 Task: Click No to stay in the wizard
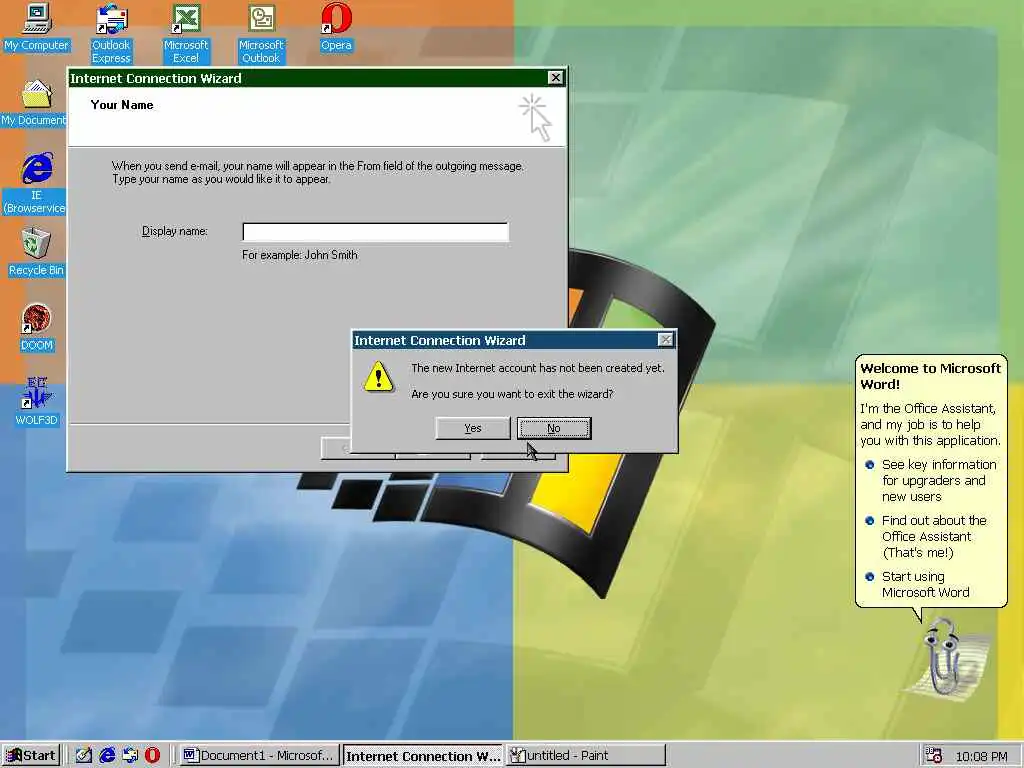point(554,428)
